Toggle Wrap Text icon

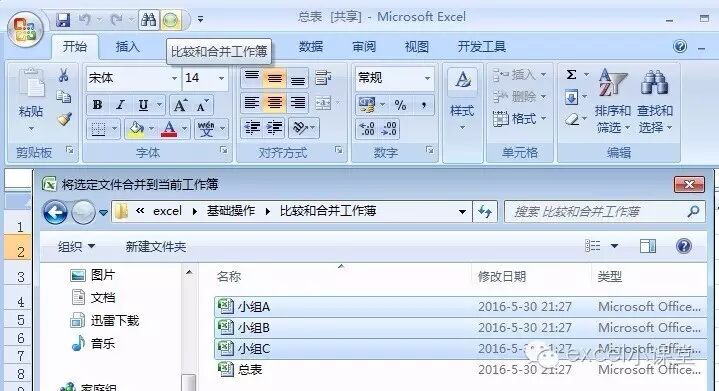(x=323, y=78)
